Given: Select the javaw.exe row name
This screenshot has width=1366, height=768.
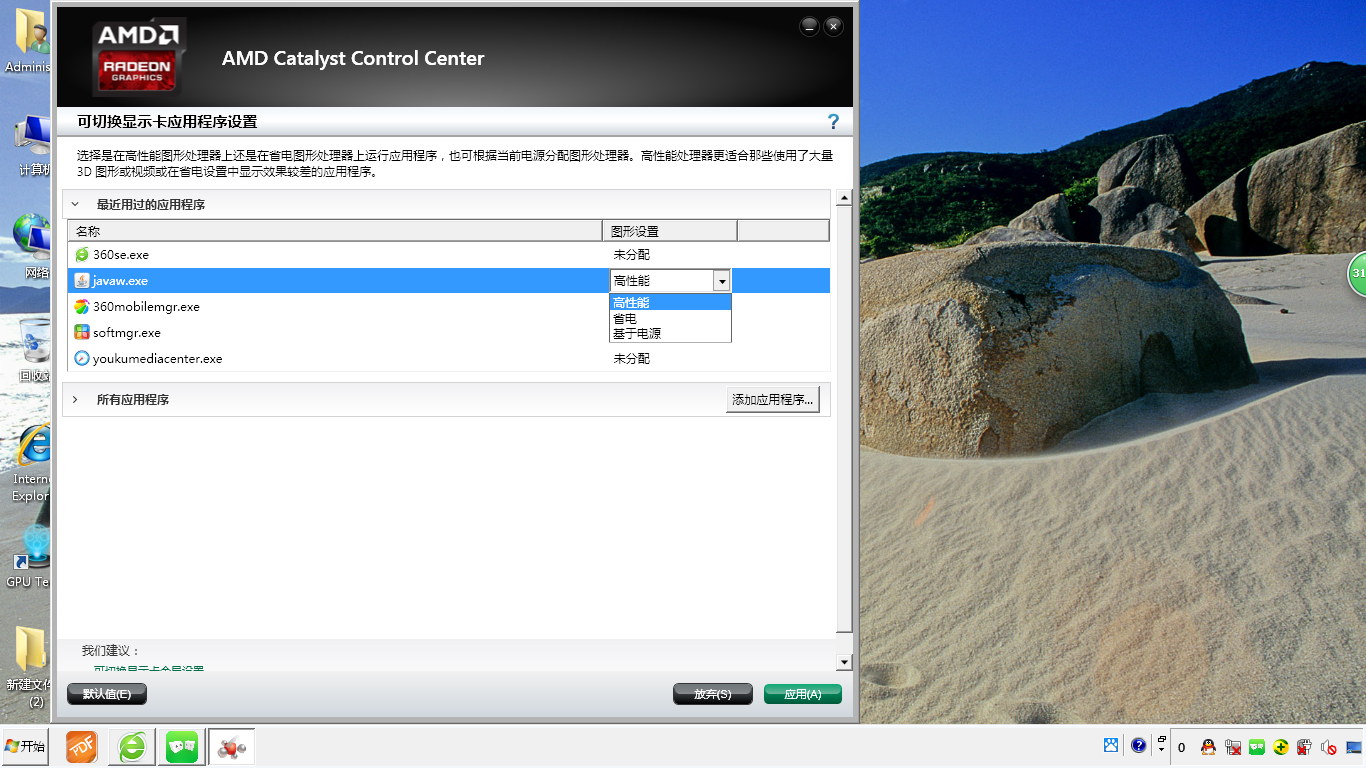Looking at the screenshot, I should click(120, 281).
